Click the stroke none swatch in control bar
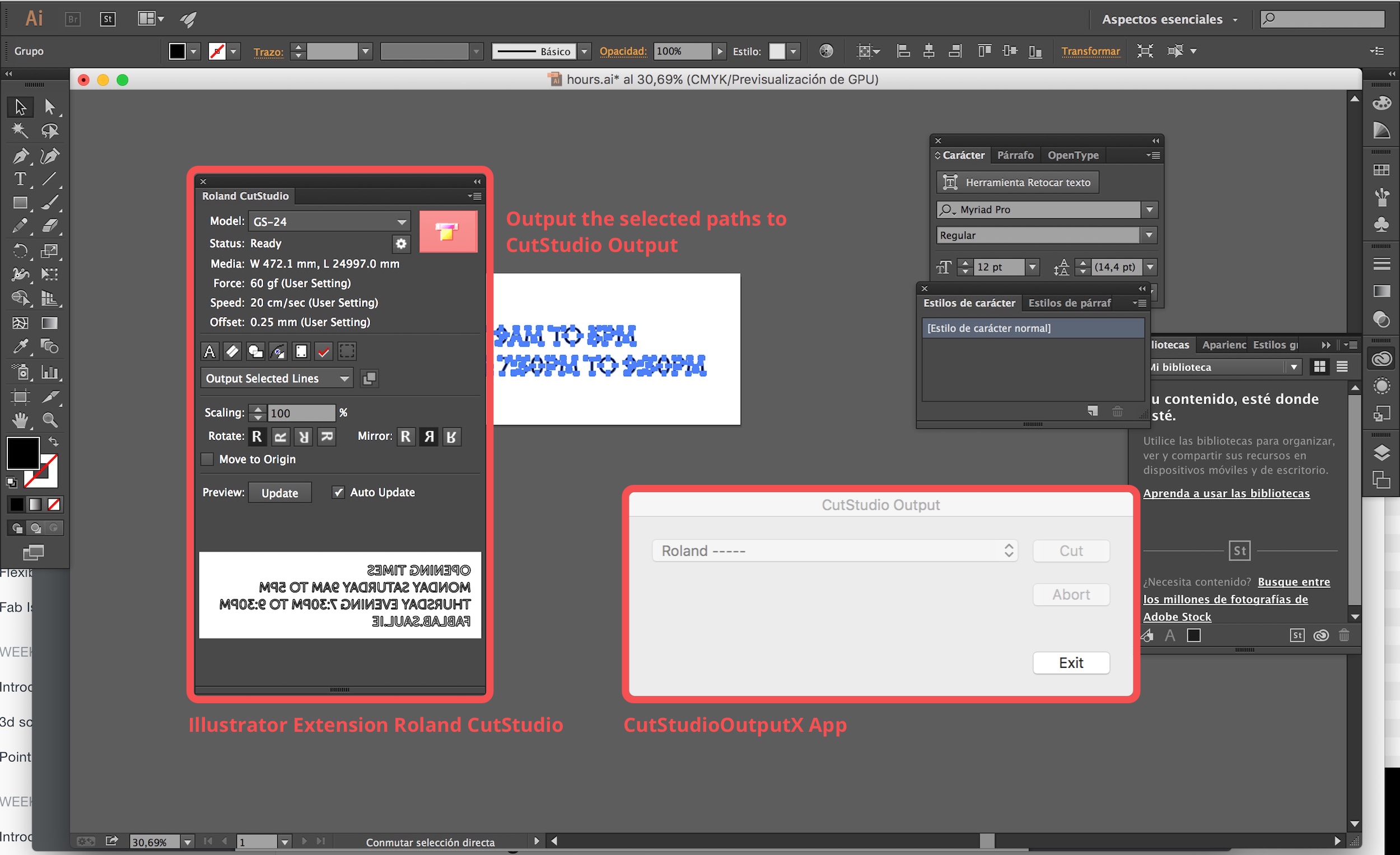 (x=217, y=51)
